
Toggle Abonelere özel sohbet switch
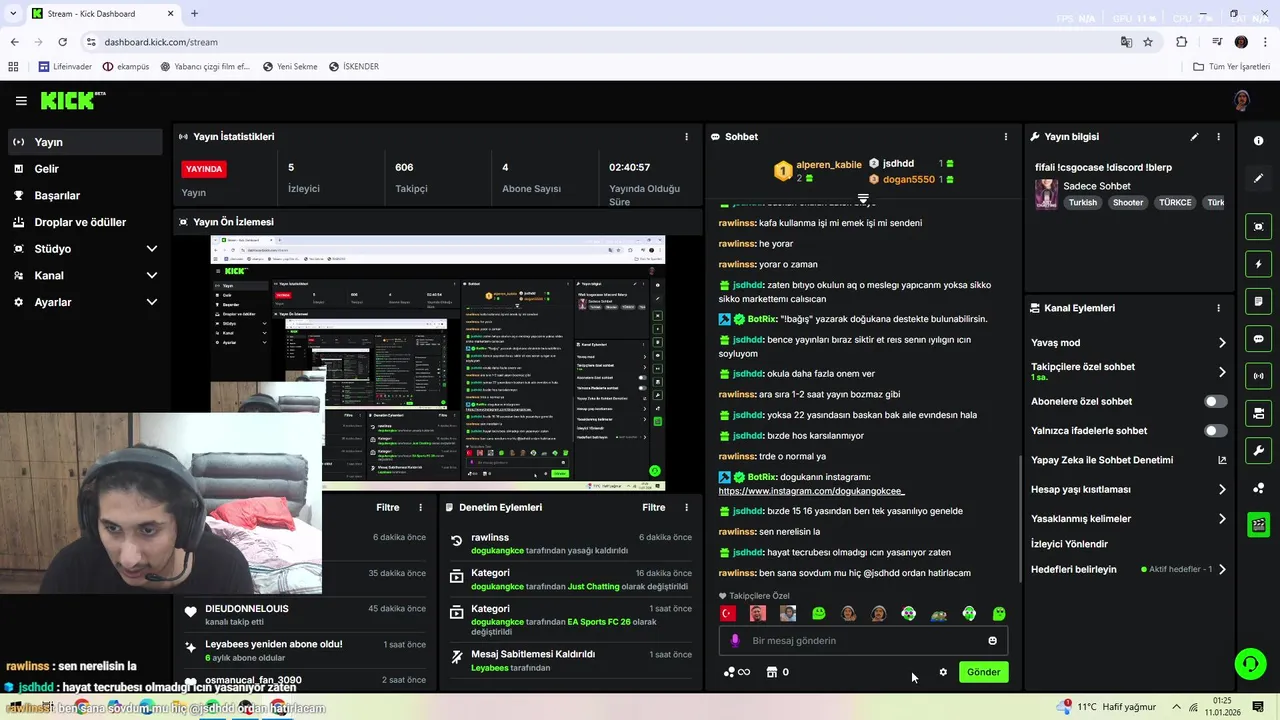point(1215,402)
